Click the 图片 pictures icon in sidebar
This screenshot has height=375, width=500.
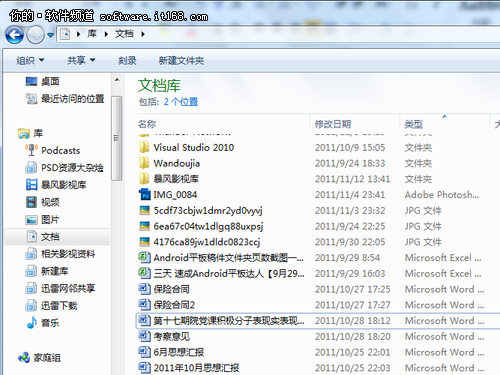pos(31,219)
